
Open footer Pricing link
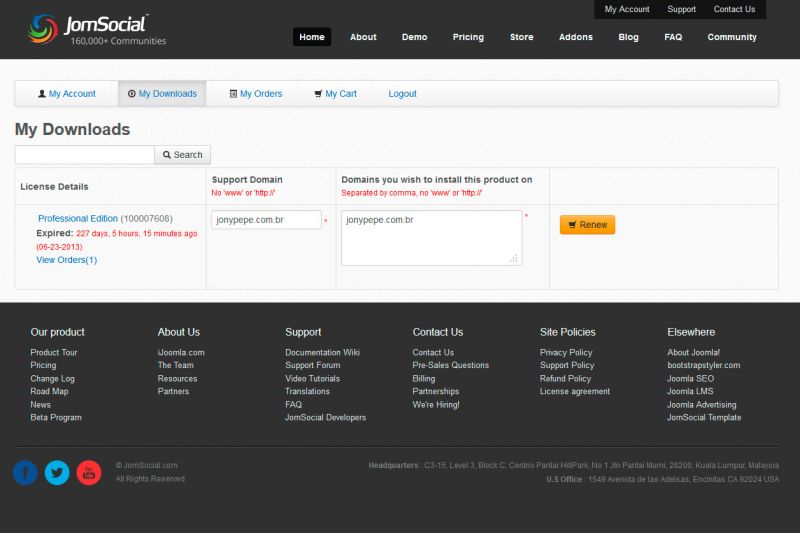click(43, 365)
